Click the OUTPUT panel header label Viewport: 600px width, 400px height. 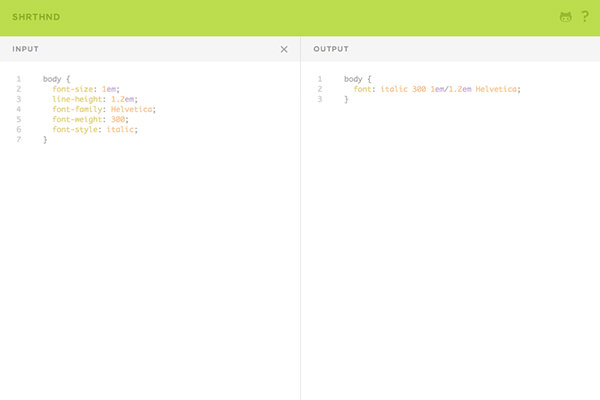point(331,49)
